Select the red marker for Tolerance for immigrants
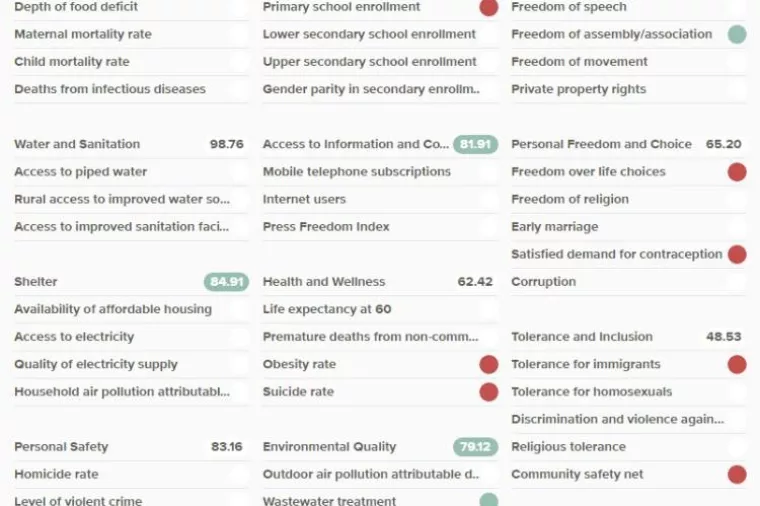This screenshot has width=760, height=506. point(737,364)
